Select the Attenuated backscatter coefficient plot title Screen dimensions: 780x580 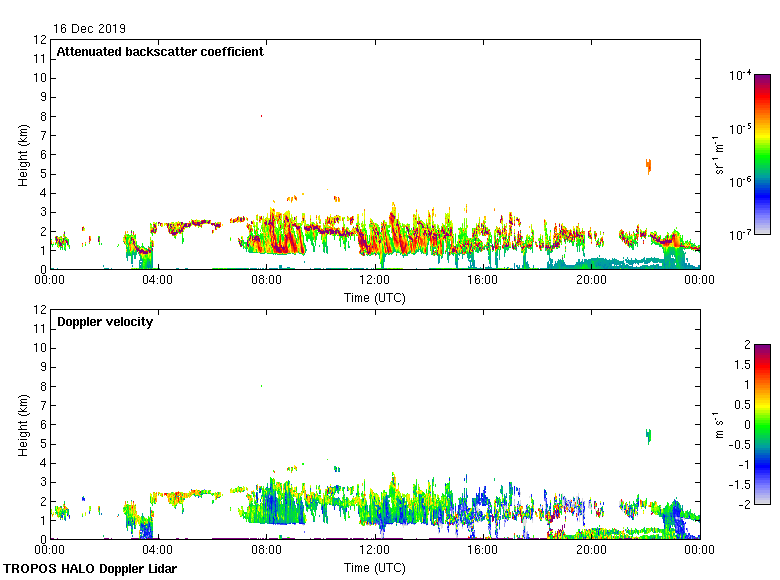160,52
